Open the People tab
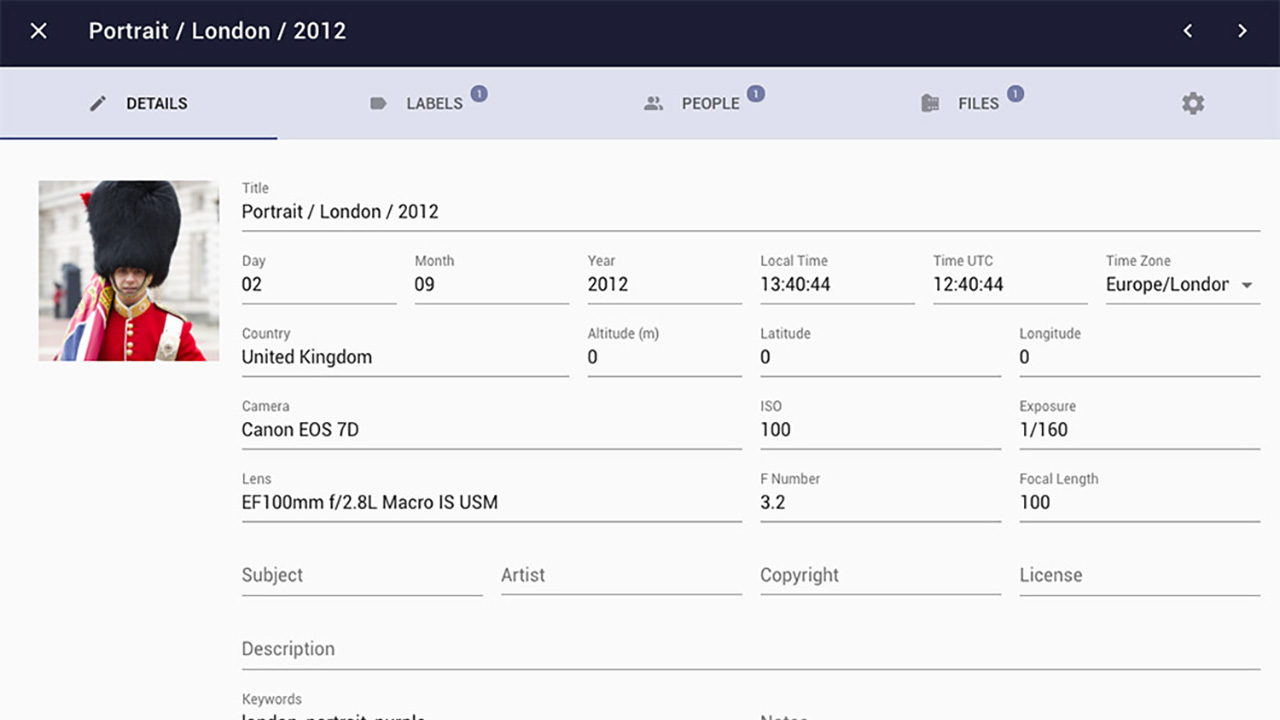 click(710, 103)
